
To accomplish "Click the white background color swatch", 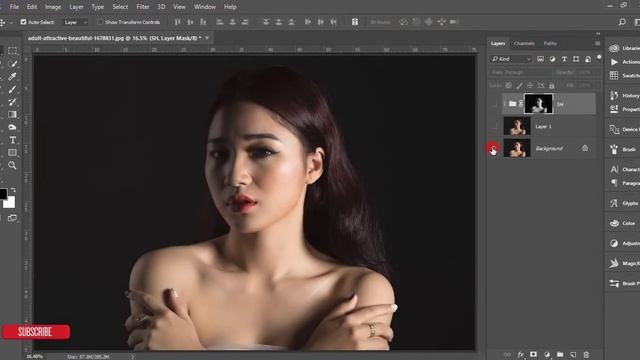I will pos(10,203).
